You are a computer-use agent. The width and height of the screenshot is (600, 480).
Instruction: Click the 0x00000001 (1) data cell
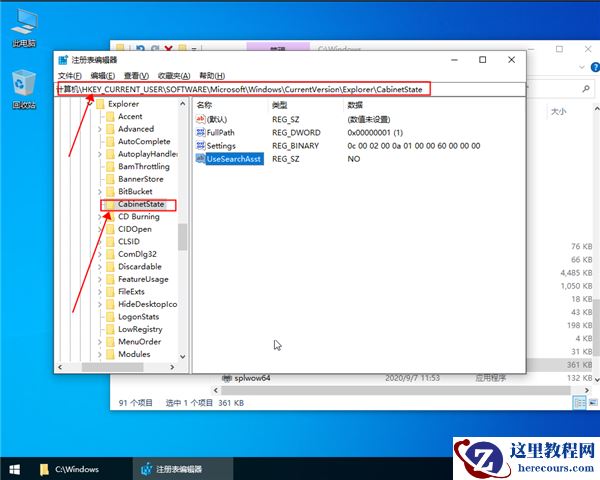tap(375, 132)
